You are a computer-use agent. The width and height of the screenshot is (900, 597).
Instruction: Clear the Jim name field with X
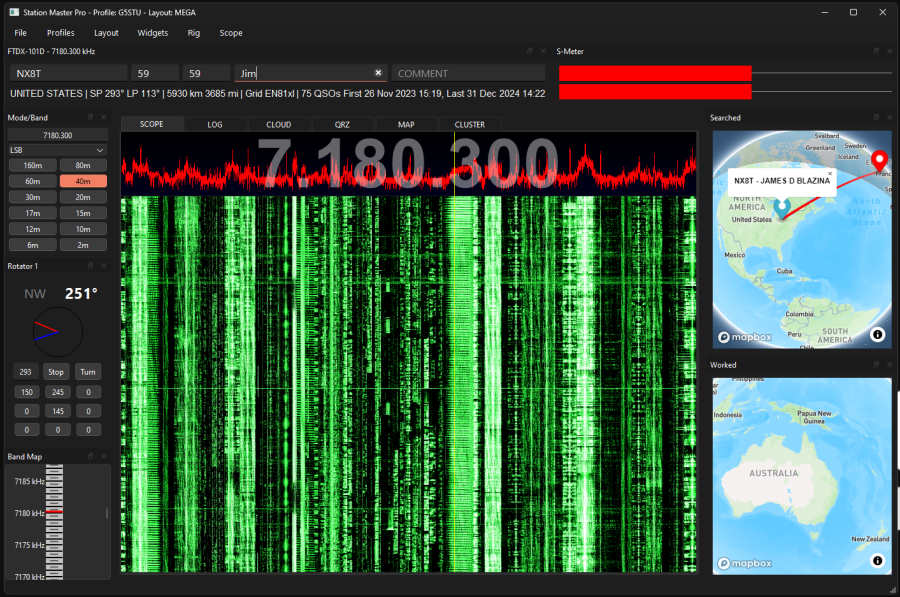coord(378,73)
